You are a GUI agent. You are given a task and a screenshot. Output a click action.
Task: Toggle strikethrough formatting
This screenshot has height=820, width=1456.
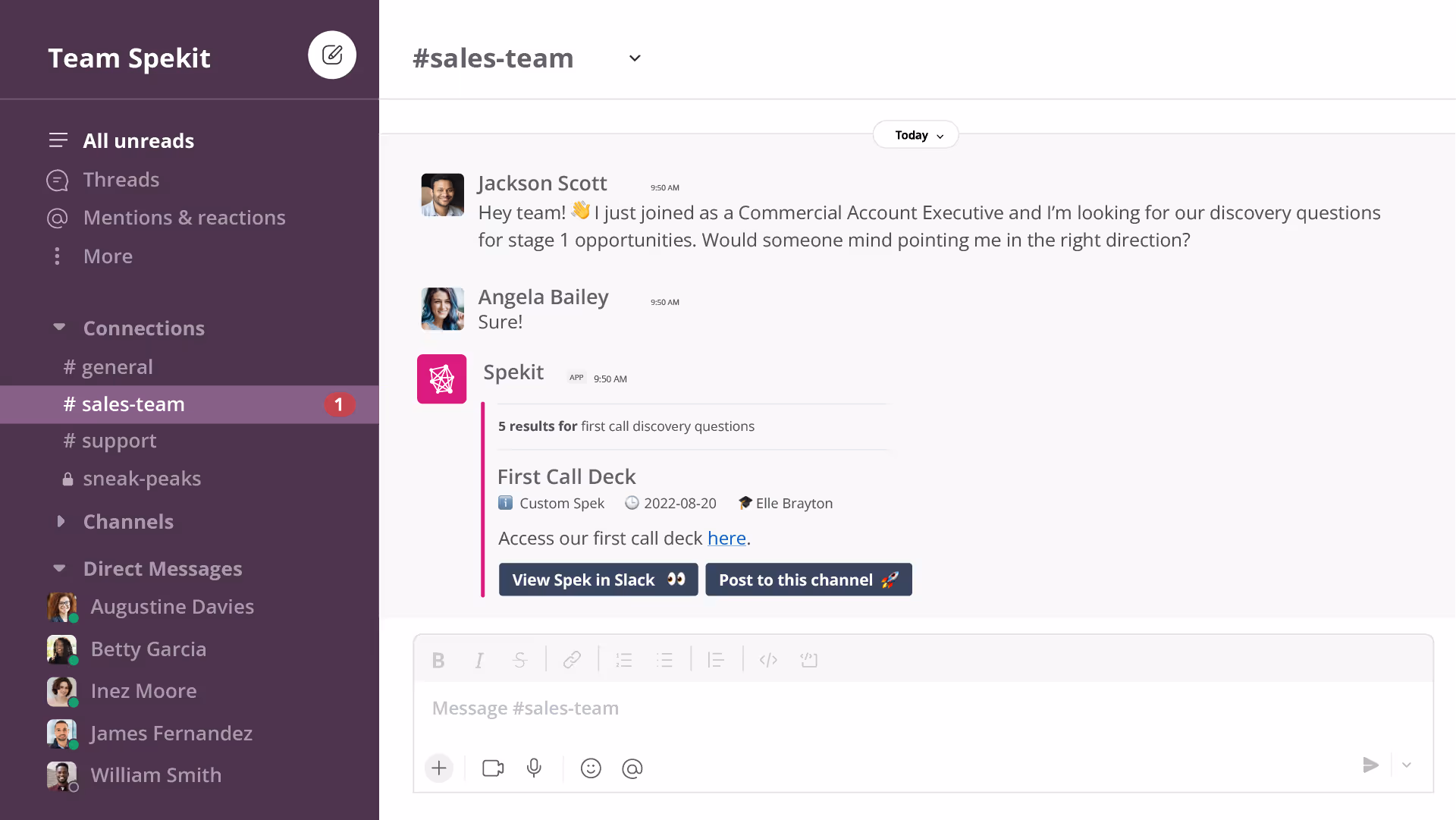(519, 660)
